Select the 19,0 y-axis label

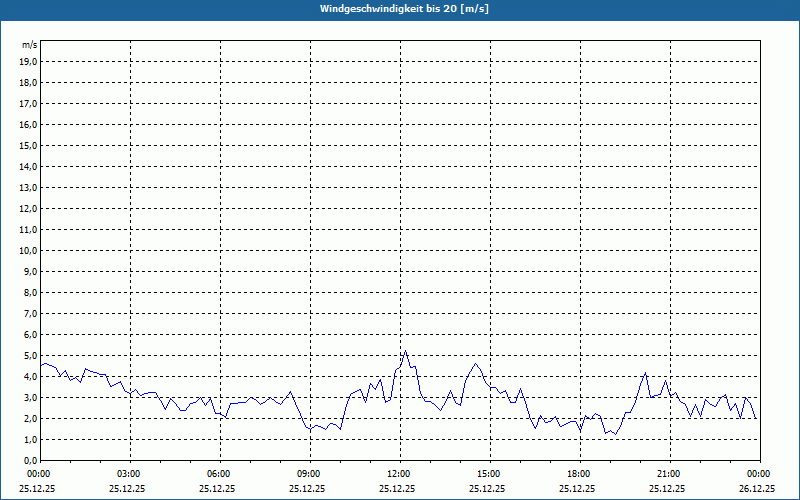29,61
